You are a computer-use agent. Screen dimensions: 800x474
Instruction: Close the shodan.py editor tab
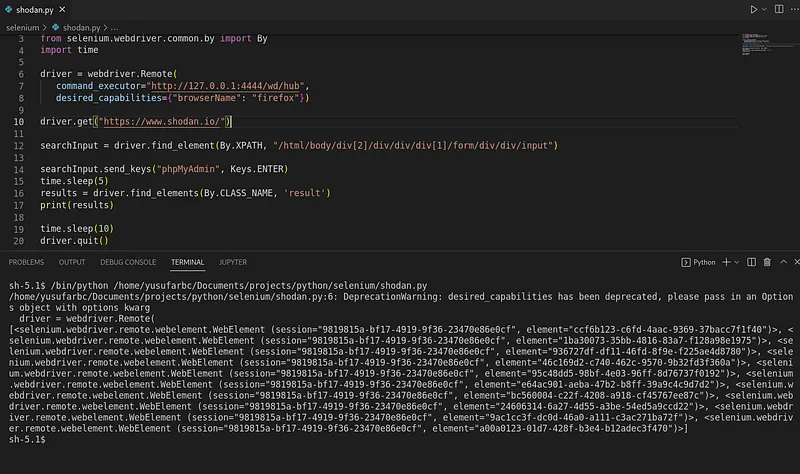point(62,9)
